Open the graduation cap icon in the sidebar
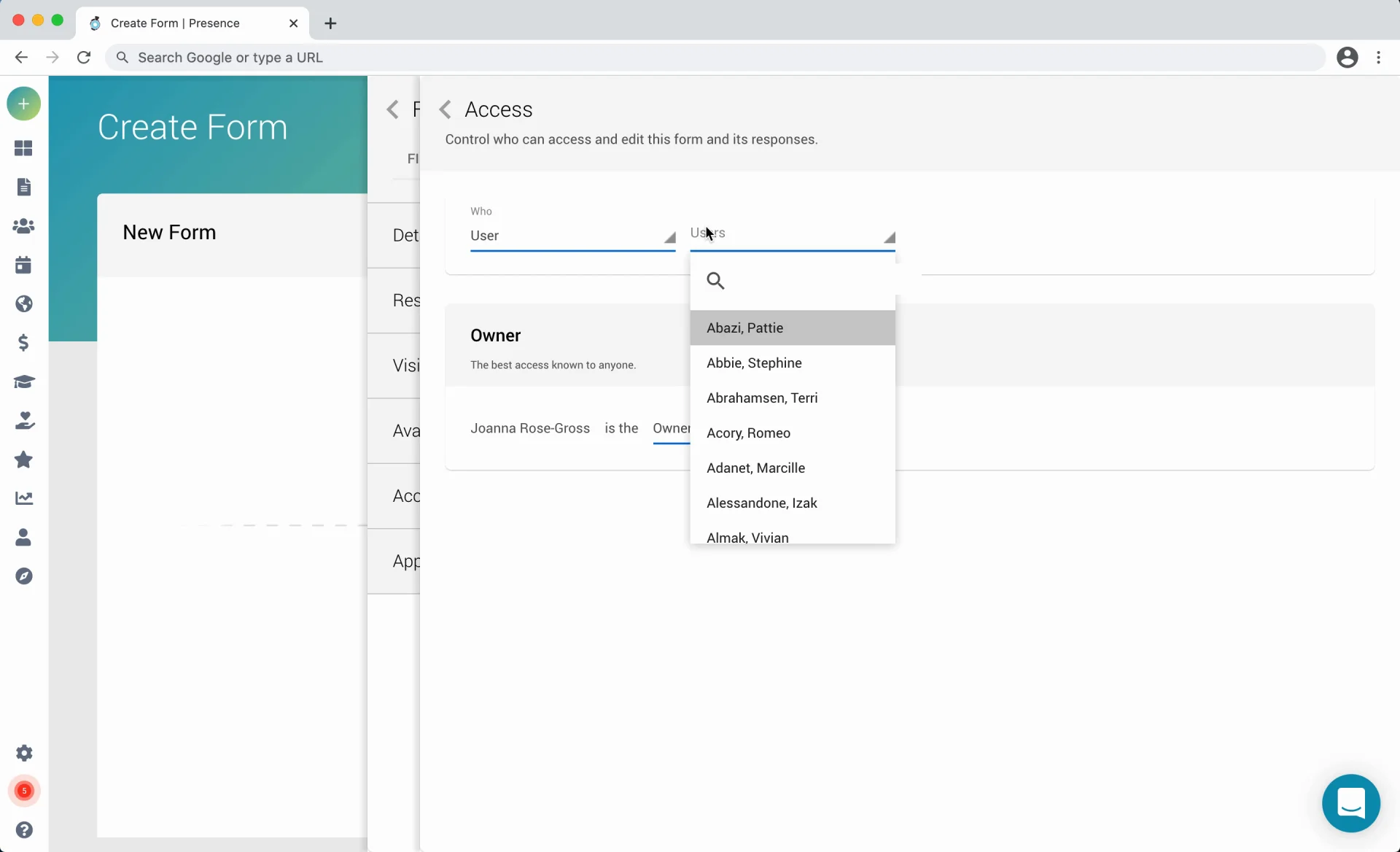Image resolution: width=1400 pixels, height=852 pixels. (x=23, y=382)
